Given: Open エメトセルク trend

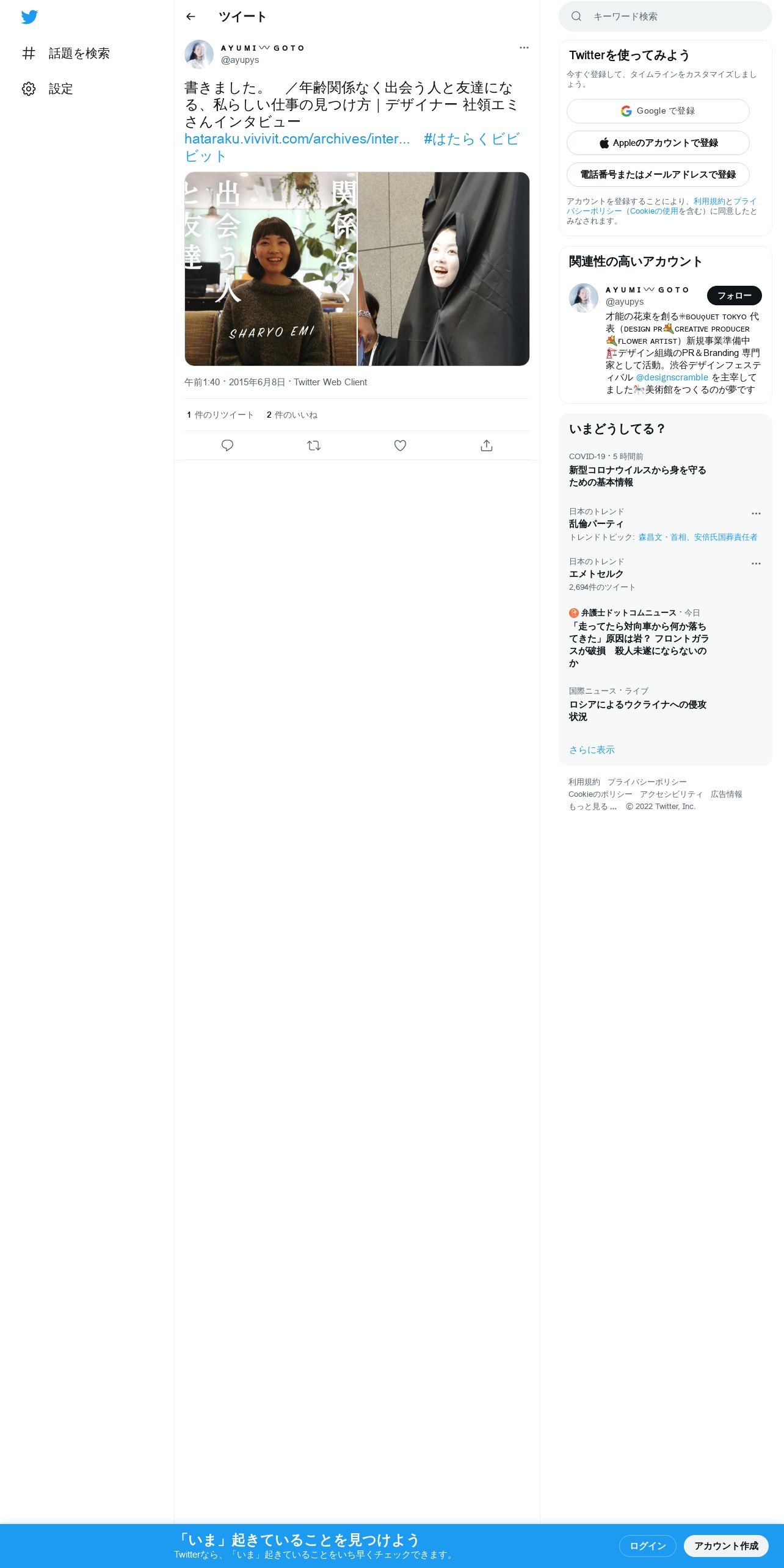Looking at the screenshot, I should [666, 575].
